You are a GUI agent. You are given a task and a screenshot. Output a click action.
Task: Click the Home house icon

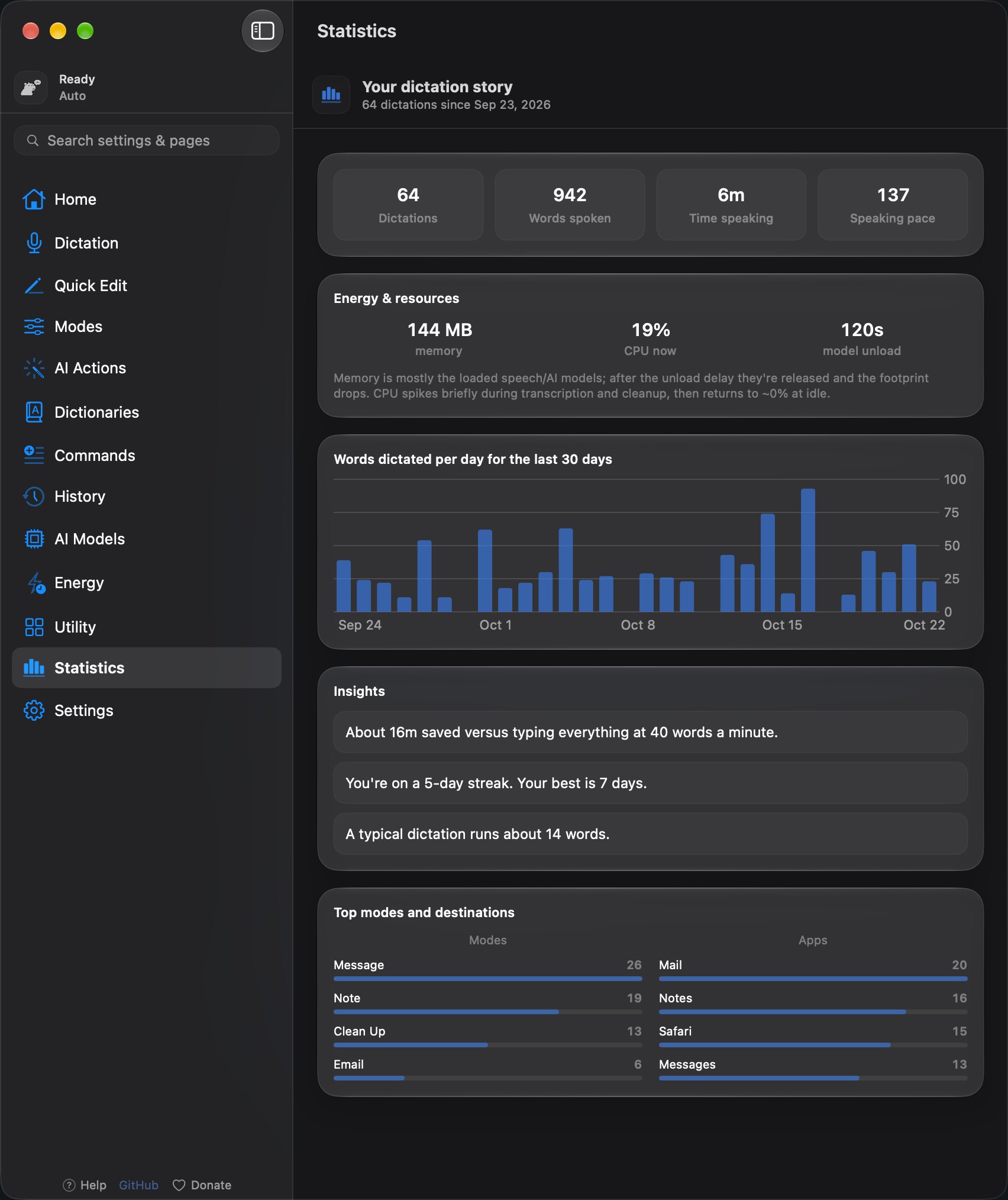click(34, 199)
